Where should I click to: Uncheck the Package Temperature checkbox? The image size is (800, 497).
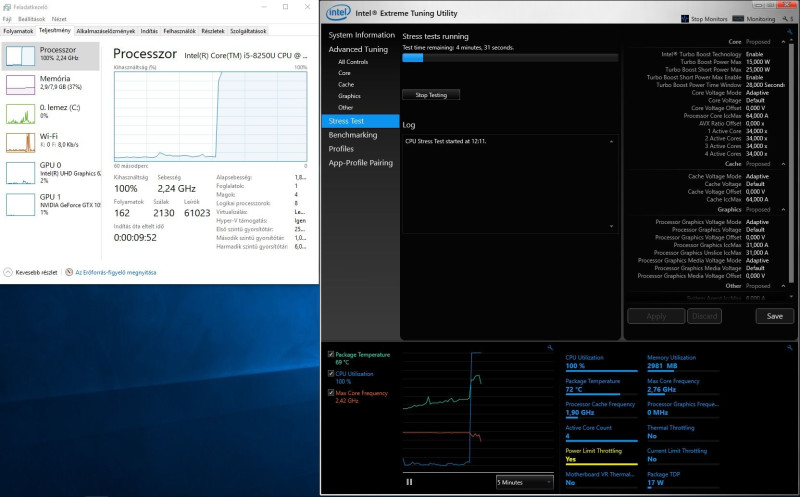(x=331, y=354)
